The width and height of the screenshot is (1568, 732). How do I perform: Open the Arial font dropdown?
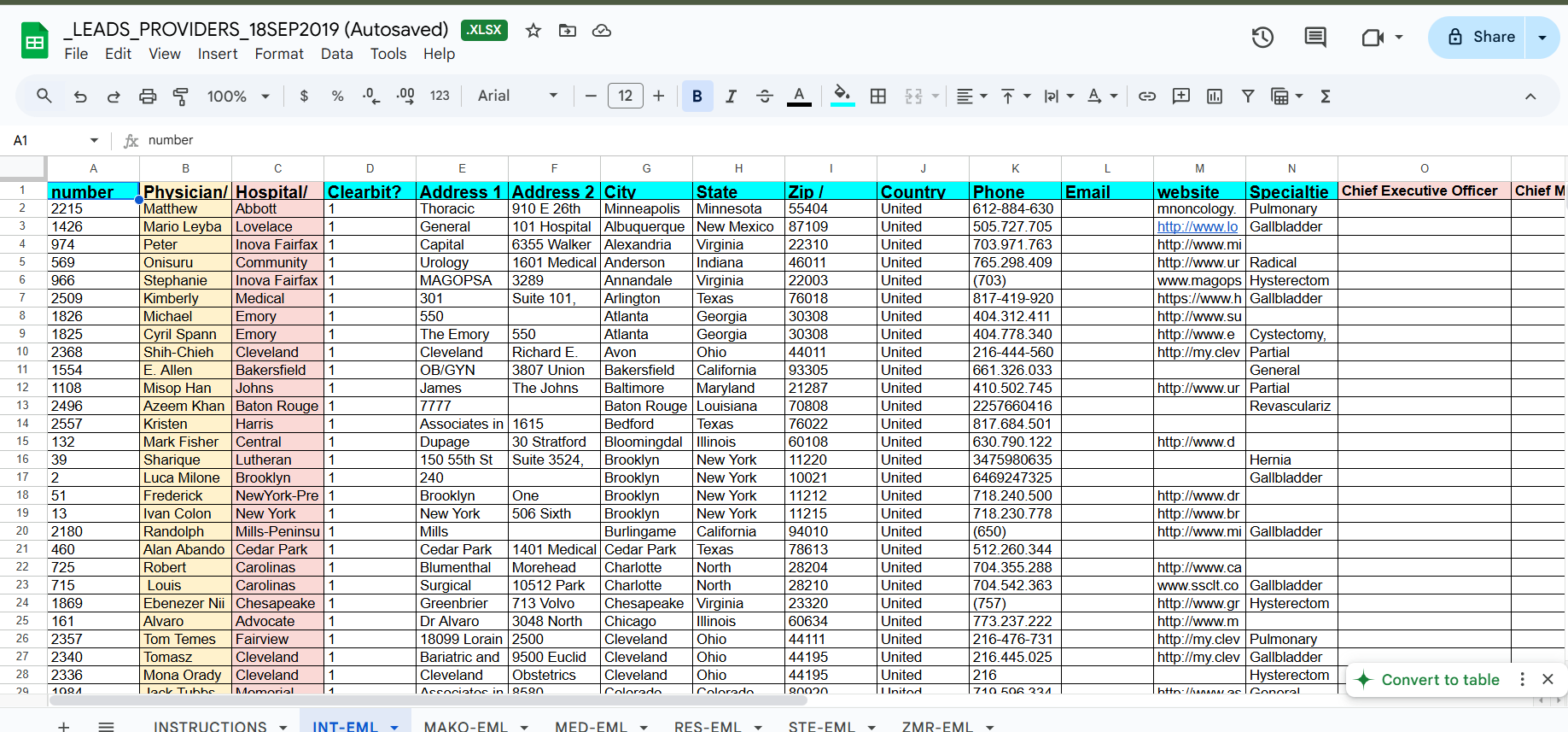[x=517, y=96]
